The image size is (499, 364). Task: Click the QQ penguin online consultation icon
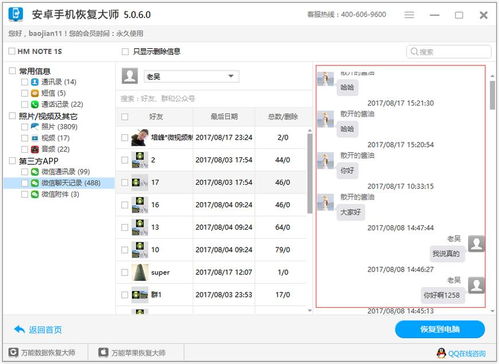441,353
